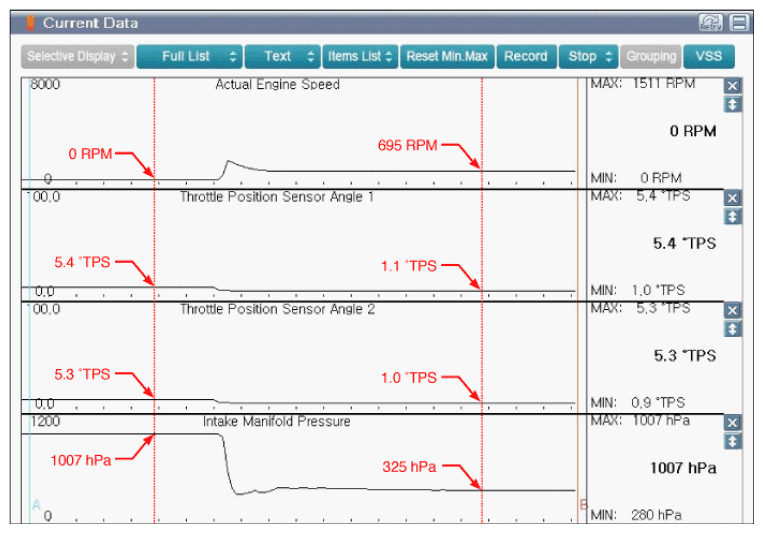Close Throttle Position Sensor Angle 2 graph
The height and width of the screenshot is (533, 763).
click(732, 311)
